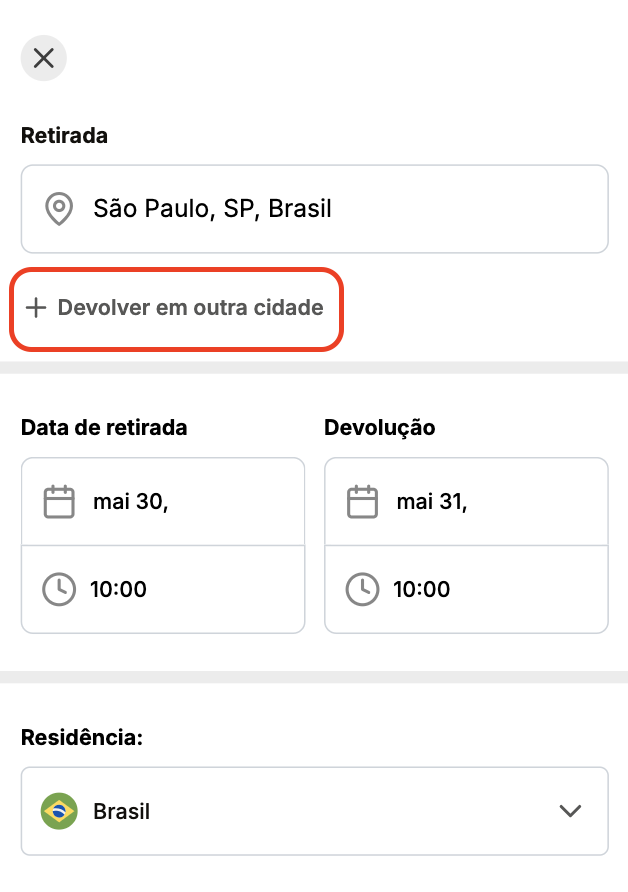Click the "Data de retirada" label

104,427
